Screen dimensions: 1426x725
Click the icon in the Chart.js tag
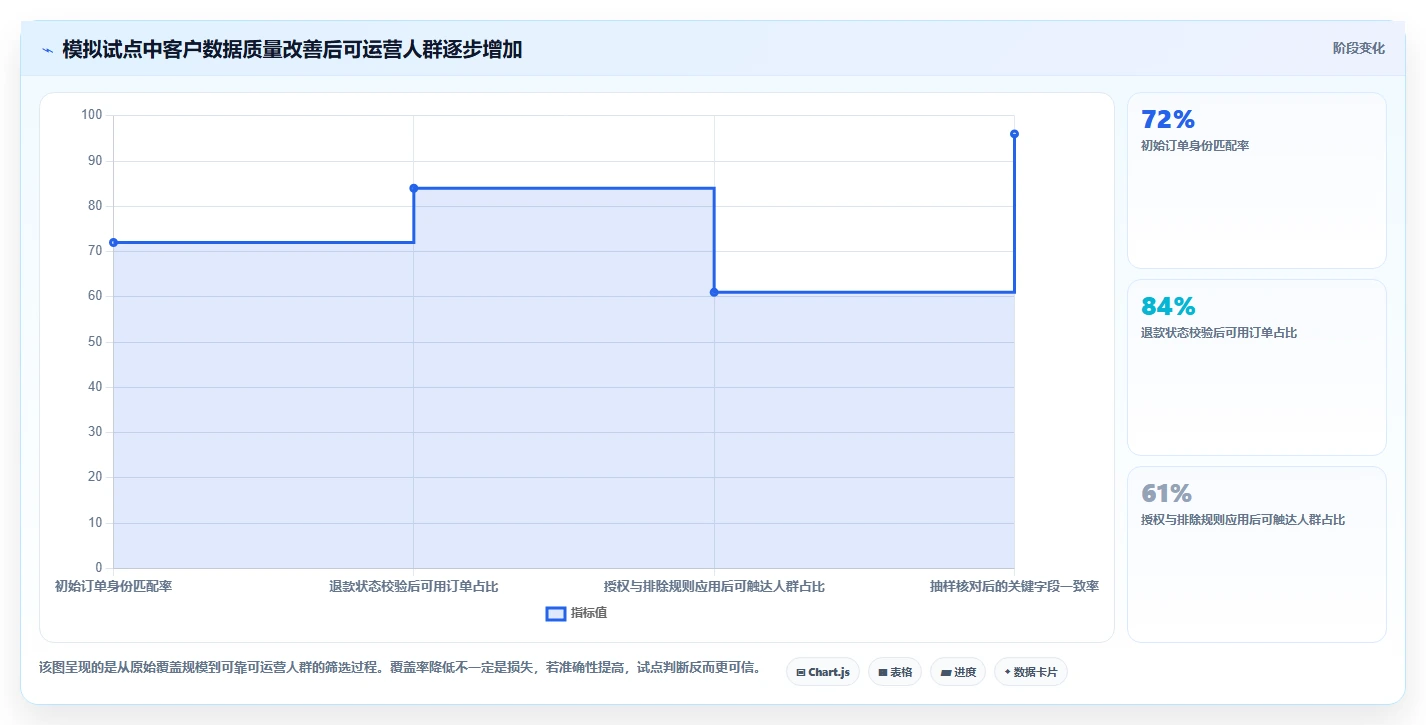(x=801, y=673)
